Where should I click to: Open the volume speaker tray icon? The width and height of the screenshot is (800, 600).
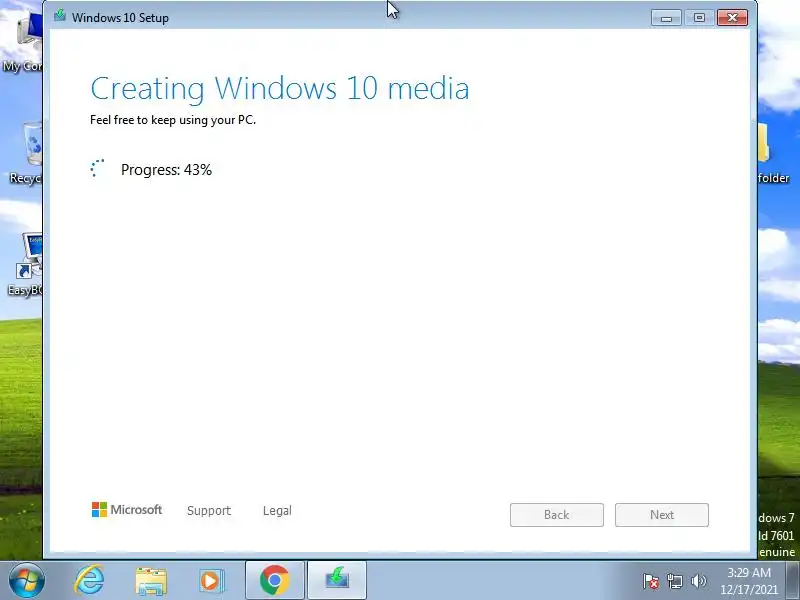tap(698, 581)
